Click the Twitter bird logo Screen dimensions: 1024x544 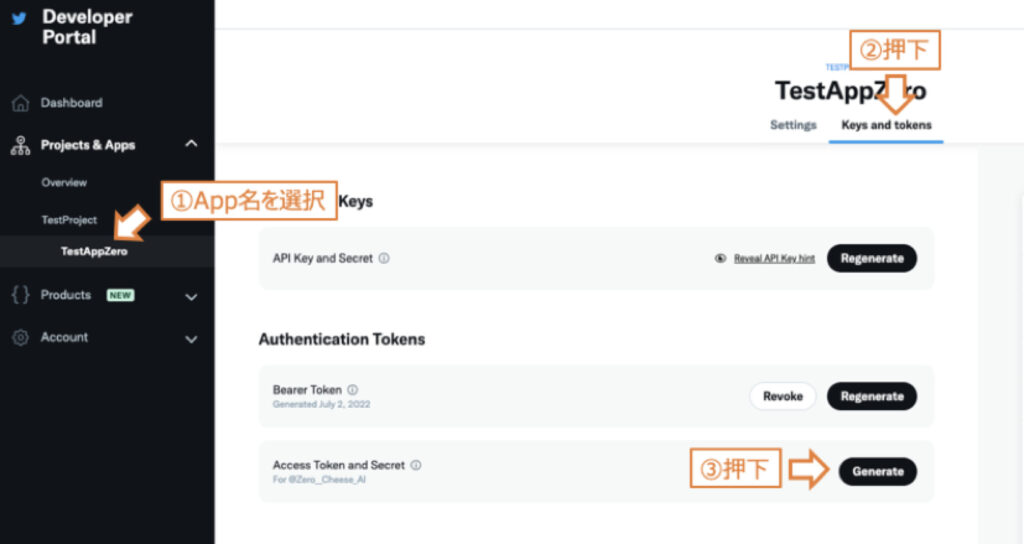(x=19, y=18)
